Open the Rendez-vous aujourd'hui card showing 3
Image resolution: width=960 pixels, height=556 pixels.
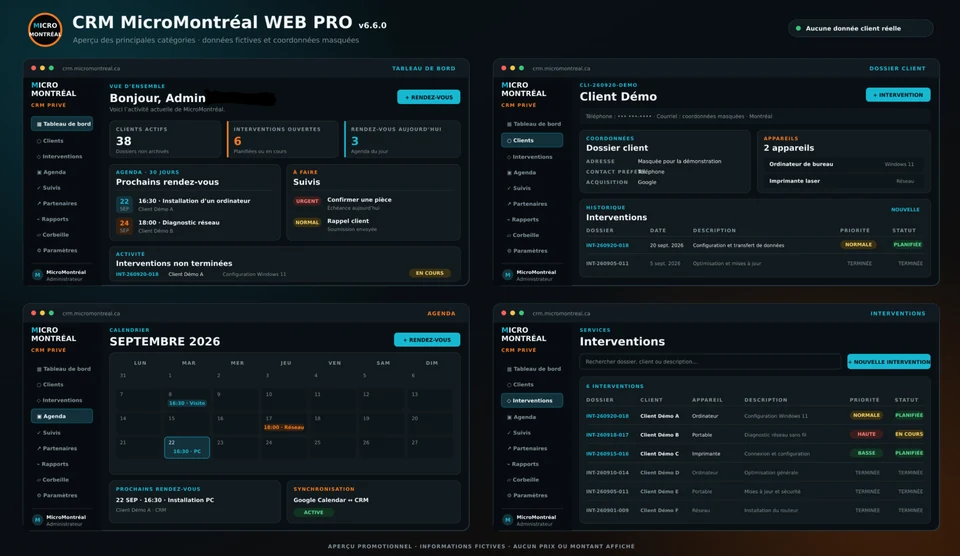[402, 140]
